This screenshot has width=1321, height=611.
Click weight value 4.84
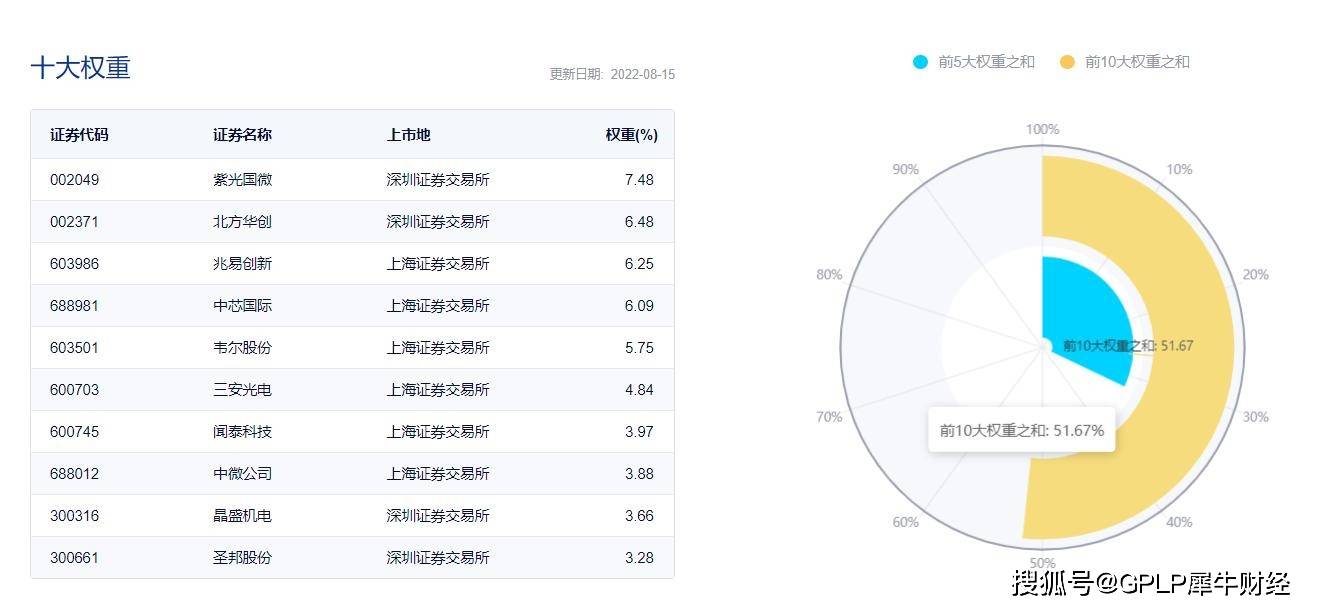[639, 390]
